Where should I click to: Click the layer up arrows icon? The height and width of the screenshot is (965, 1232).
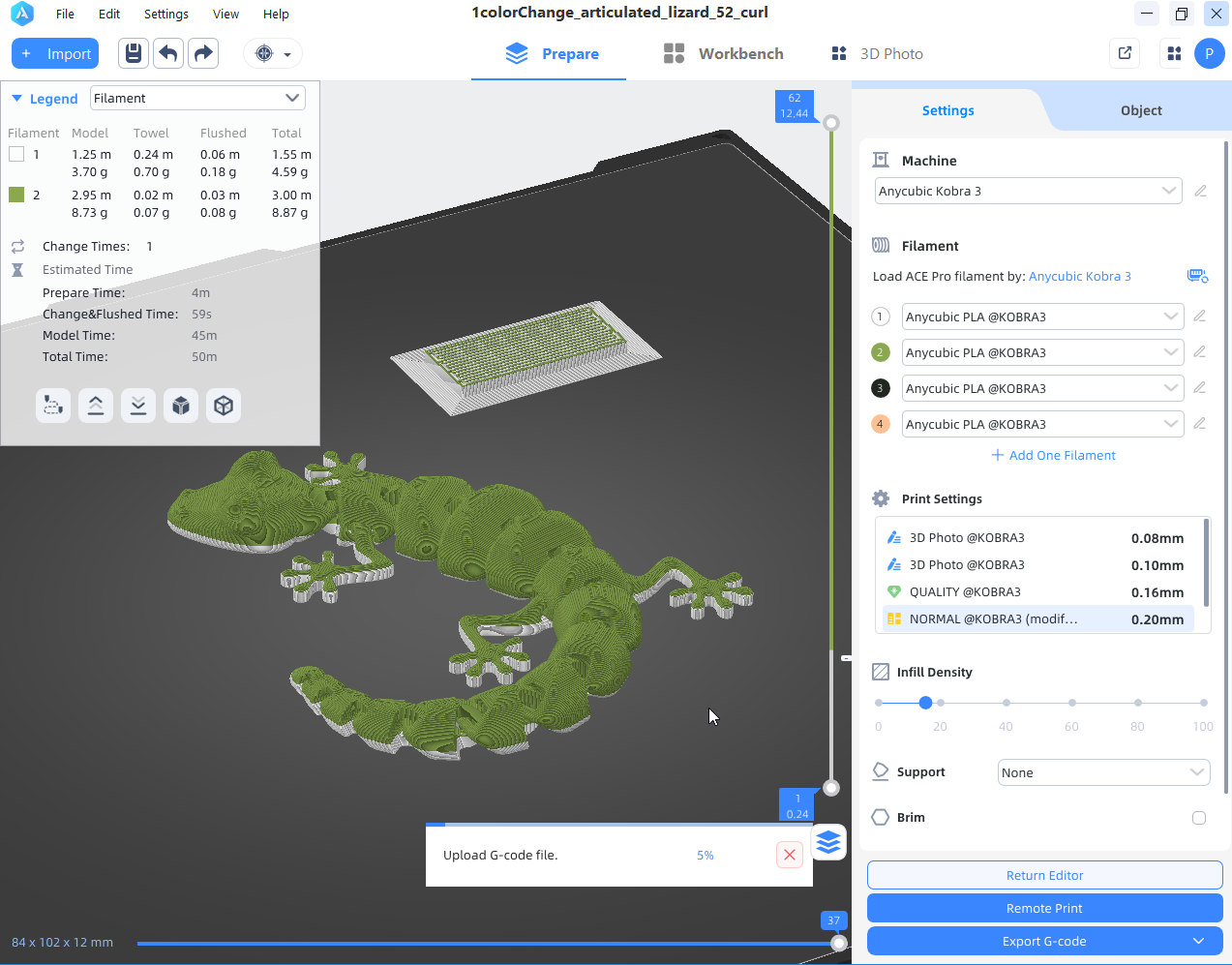point(96,406)
